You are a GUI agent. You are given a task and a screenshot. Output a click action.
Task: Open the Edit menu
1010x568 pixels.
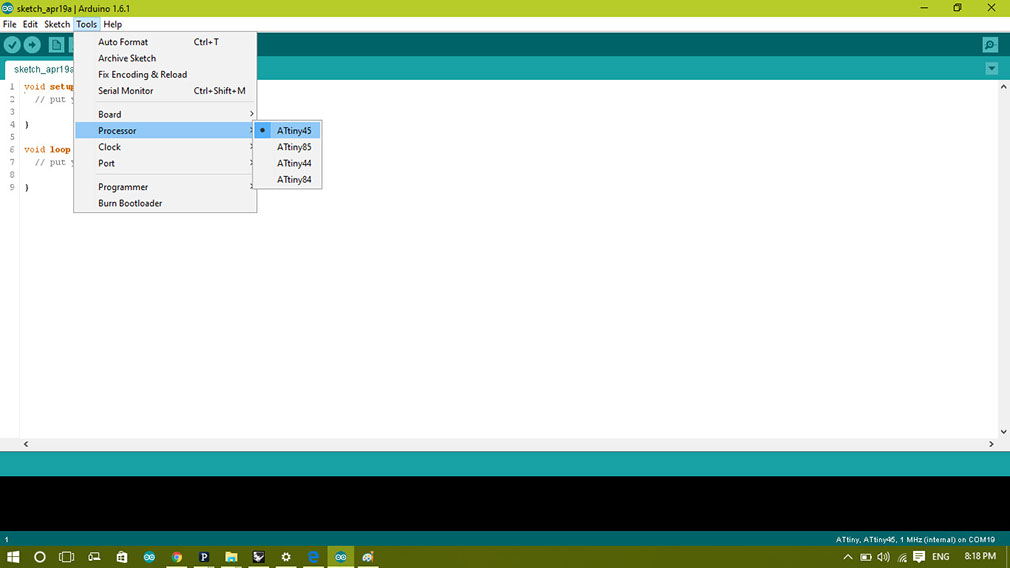click(x=30, y=24)
